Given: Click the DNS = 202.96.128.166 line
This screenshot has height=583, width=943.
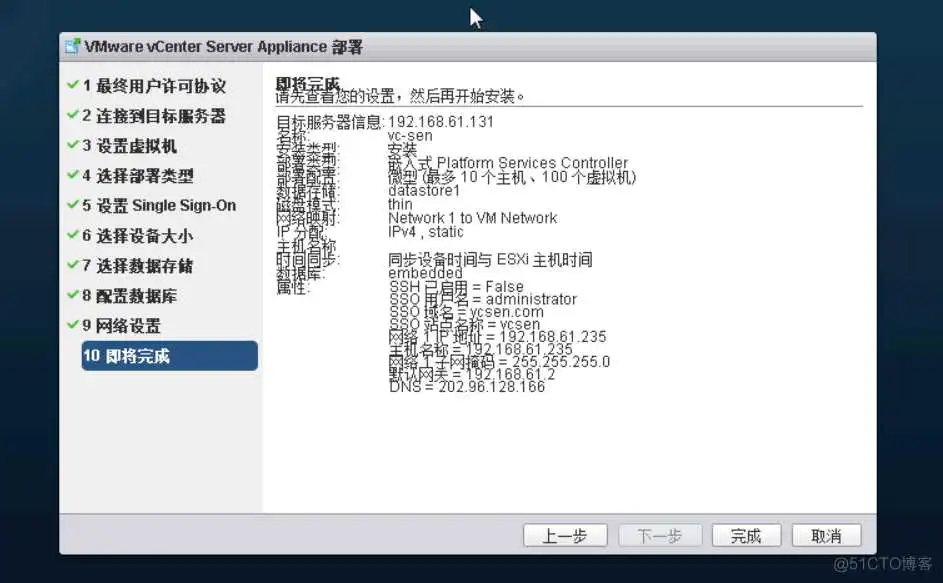Looking at the screenshot, I should [x=467, y=387].
